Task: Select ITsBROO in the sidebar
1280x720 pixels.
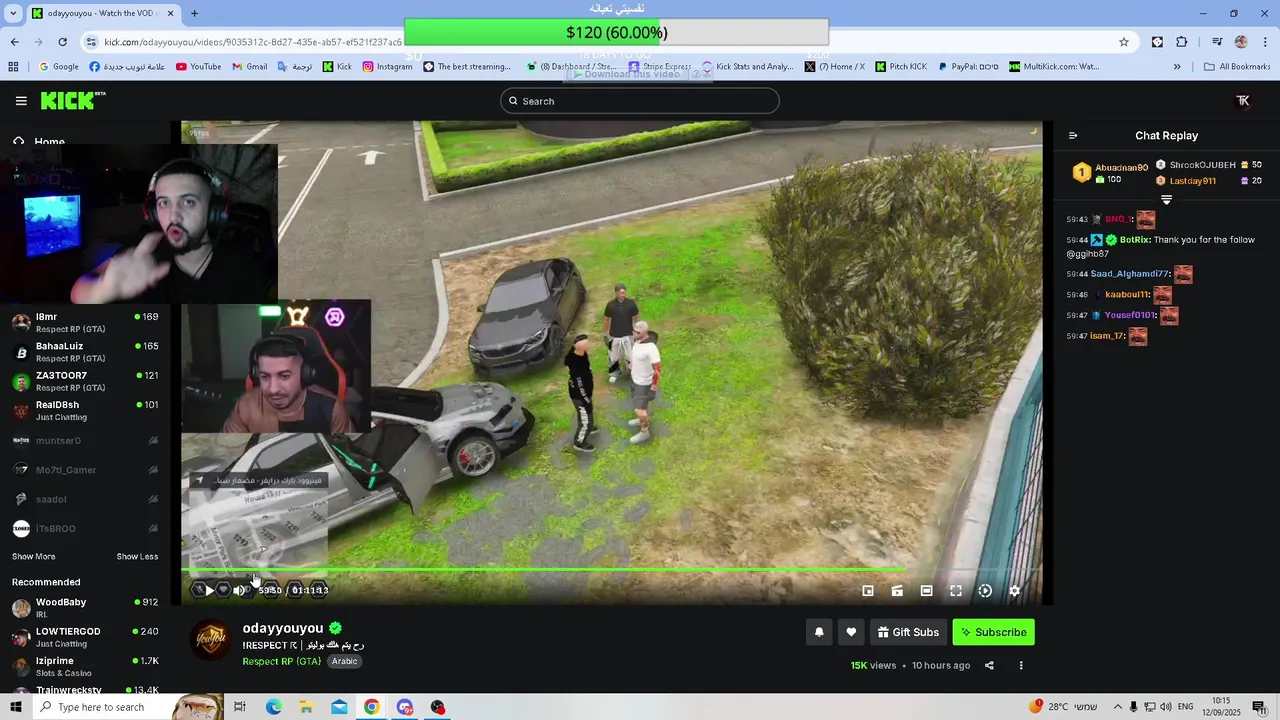Action: click(85, 528)
